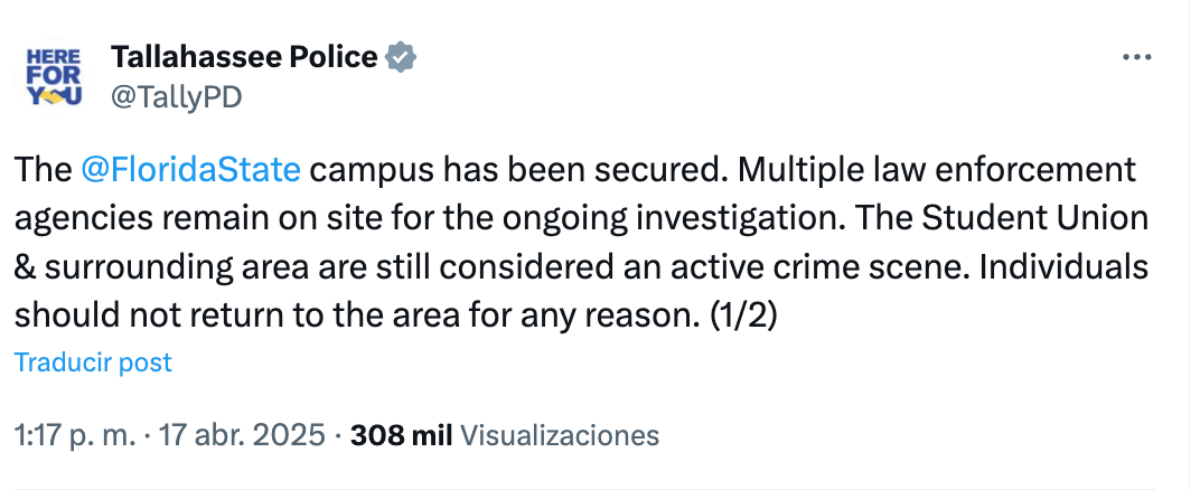Click the (1/2) thread marker
1200x490 pixels.
click(x=742, y=319)
